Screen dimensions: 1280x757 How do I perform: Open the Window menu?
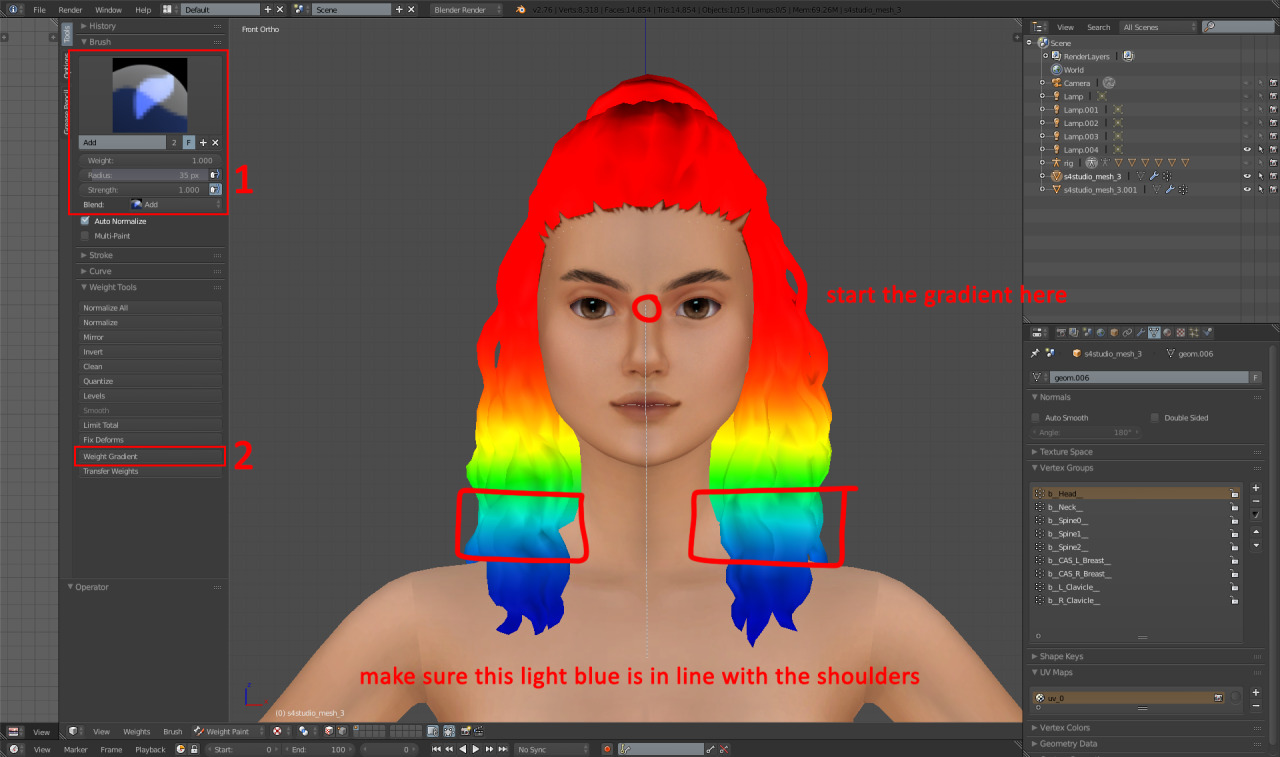(x=108, y=9)
